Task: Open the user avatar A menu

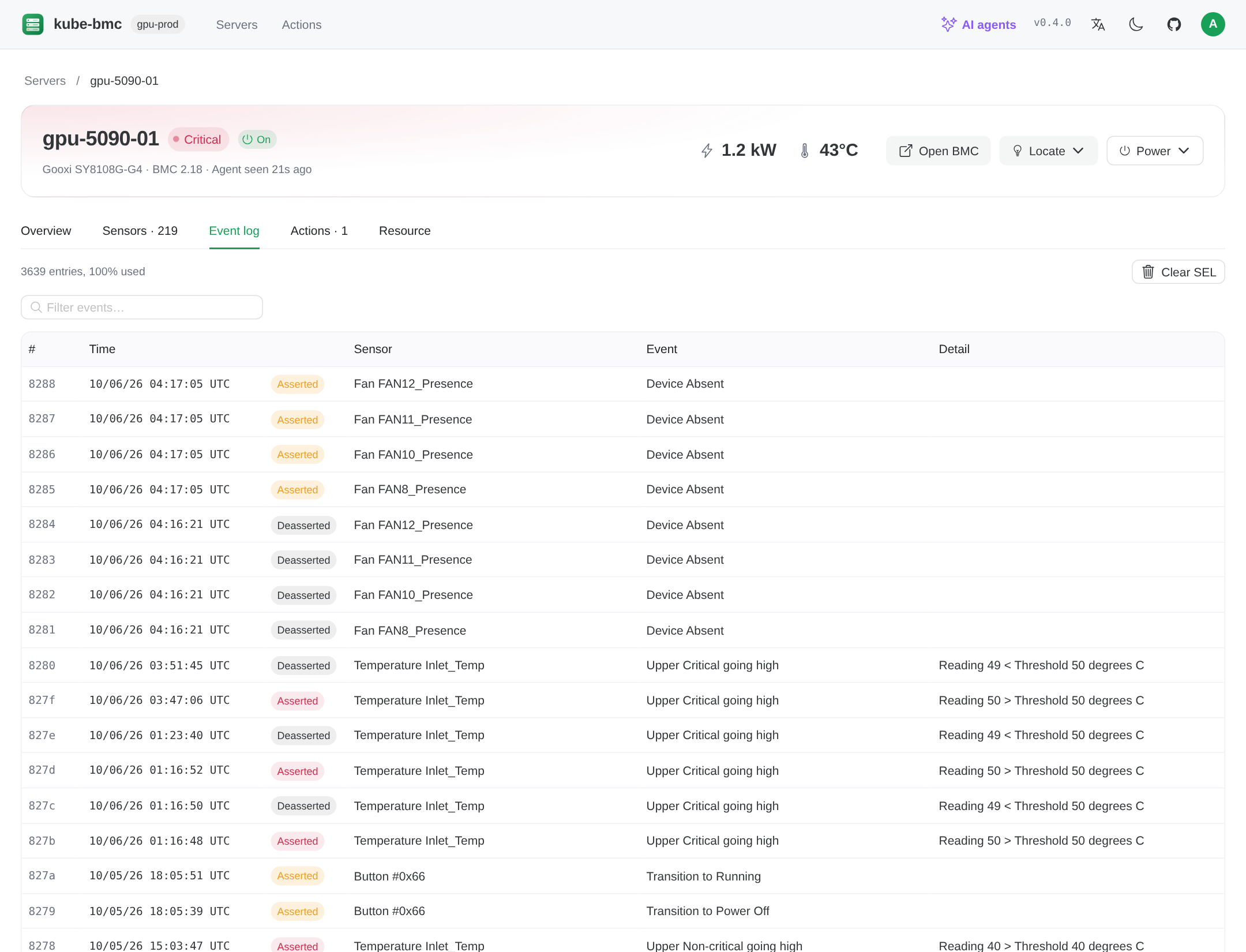Action: coord(1213,24)
